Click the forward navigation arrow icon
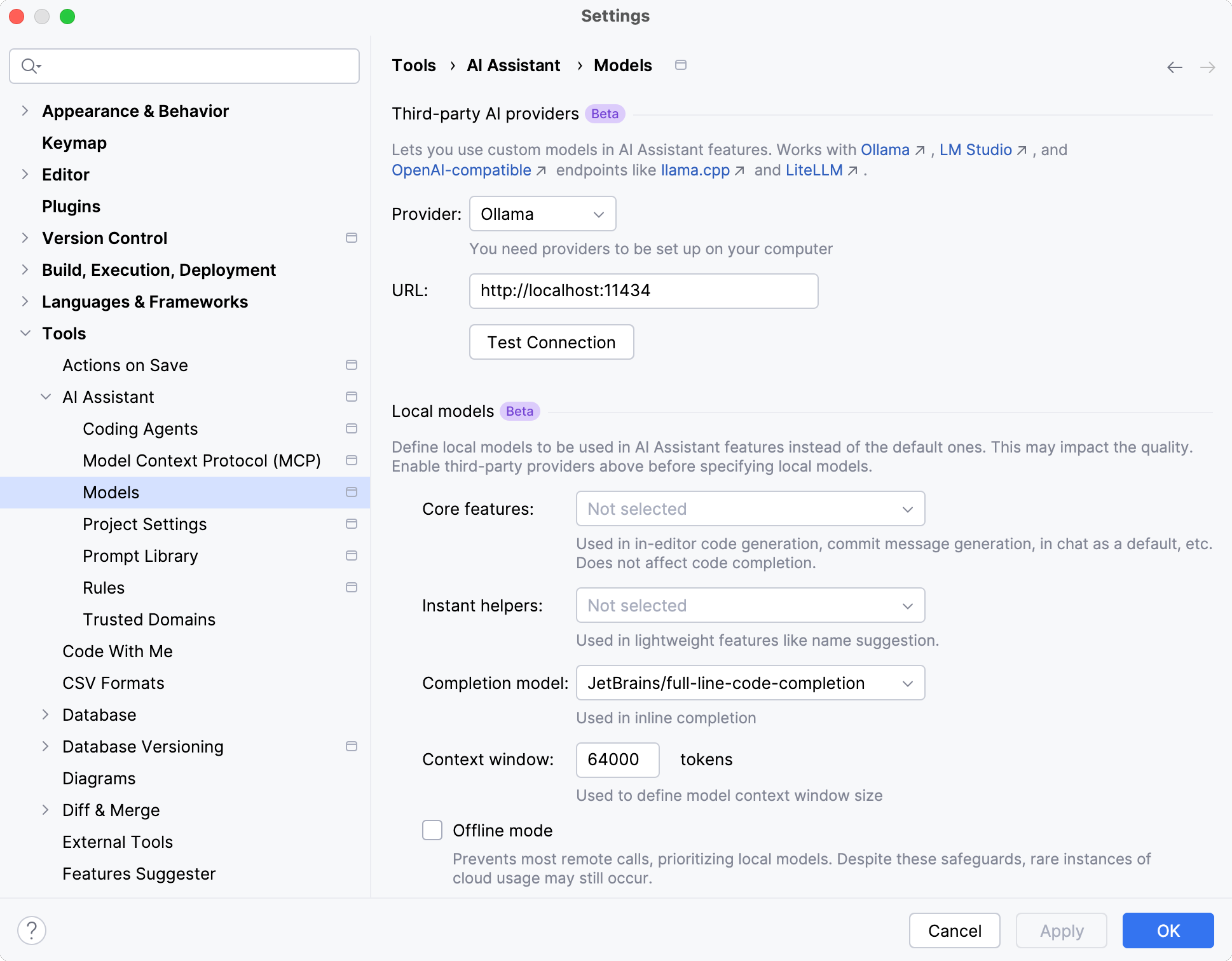 1207,67
